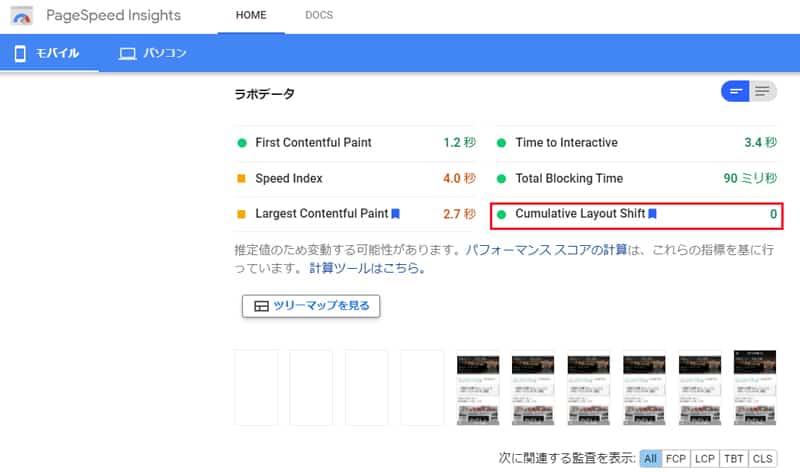
Task: Click orange square indicator for Speed Index
Action: (242, 179)
